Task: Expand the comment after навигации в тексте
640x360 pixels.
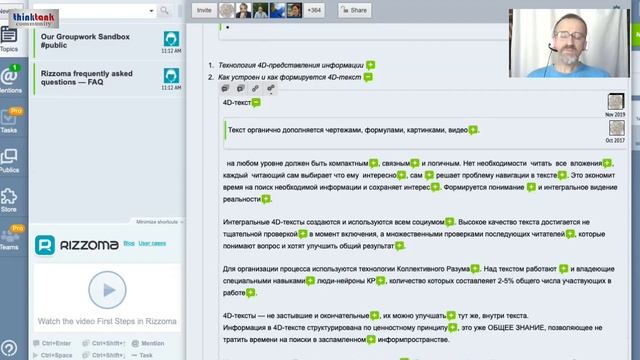Action: tap(562, 175)
